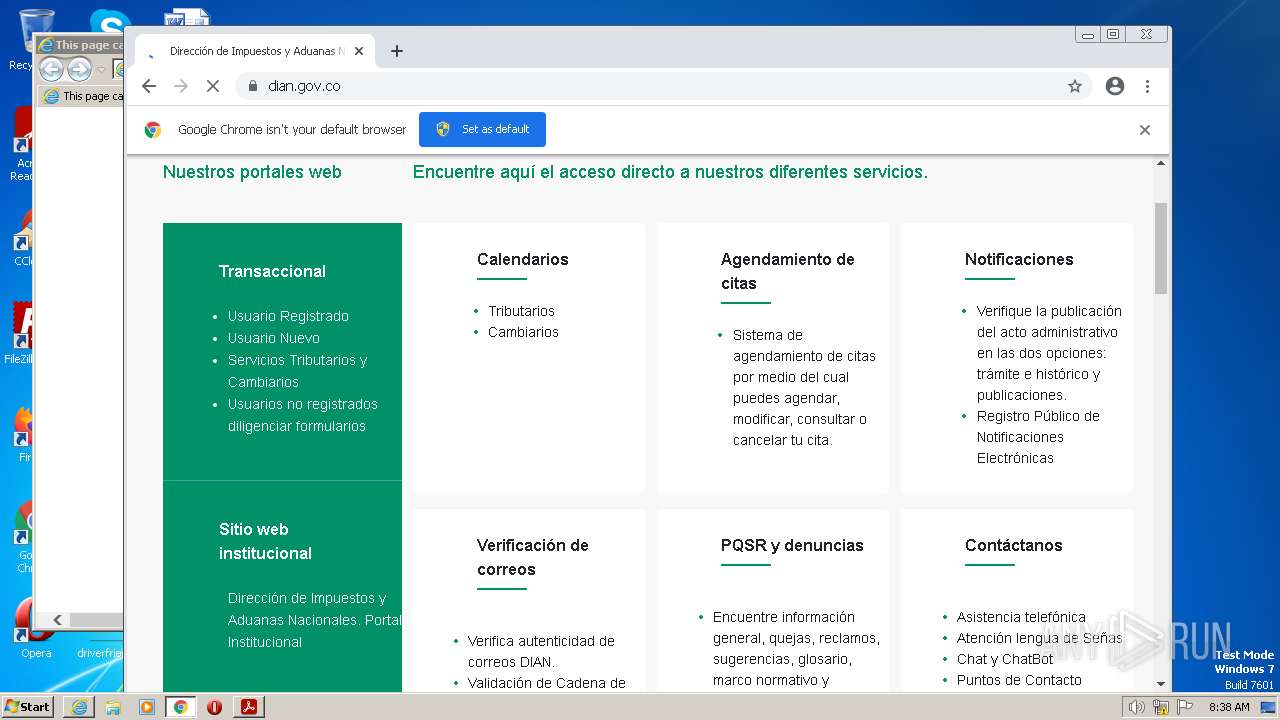Viewport: 1280px width, 720px height.
Task: Open the network tray icon
Action: pos(1160,707)
